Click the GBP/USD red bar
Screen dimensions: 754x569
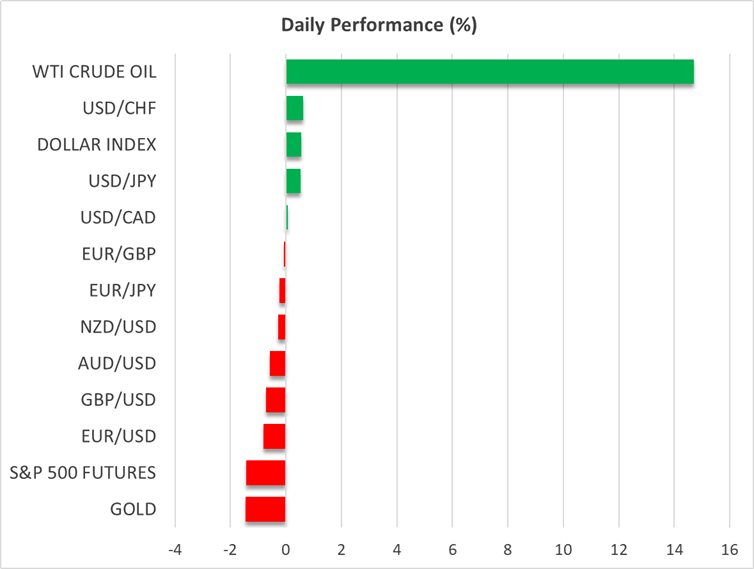tap(276, 400)
